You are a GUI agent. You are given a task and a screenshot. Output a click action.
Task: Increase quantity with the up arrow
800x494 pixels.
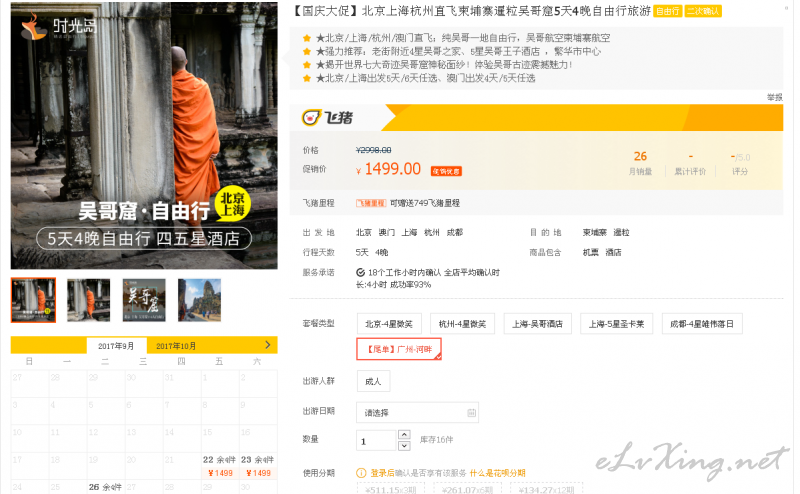[x=404, y=434]
